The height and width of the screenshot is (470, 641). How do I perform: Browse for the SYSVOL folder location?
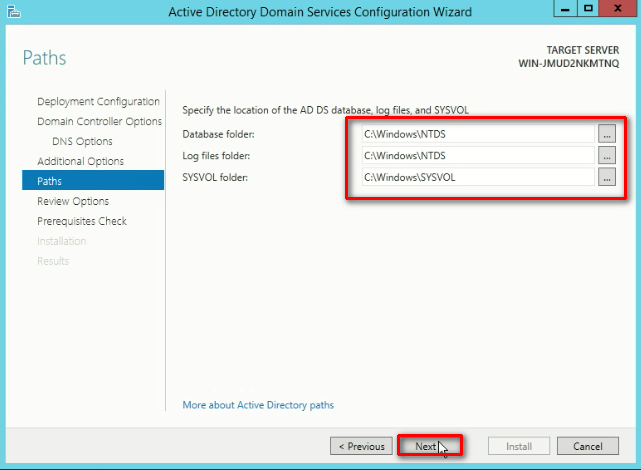coord(607,177)
